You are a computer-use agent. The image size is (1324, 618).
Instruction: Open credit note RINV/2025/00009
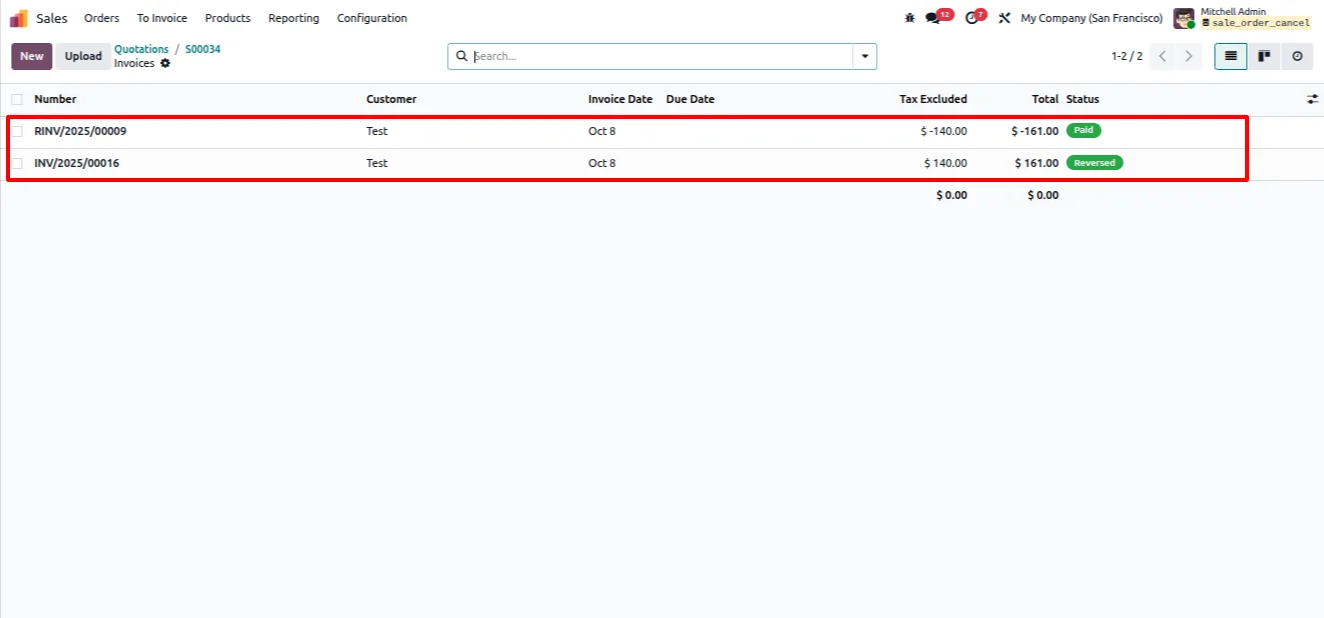pos(80,131)
